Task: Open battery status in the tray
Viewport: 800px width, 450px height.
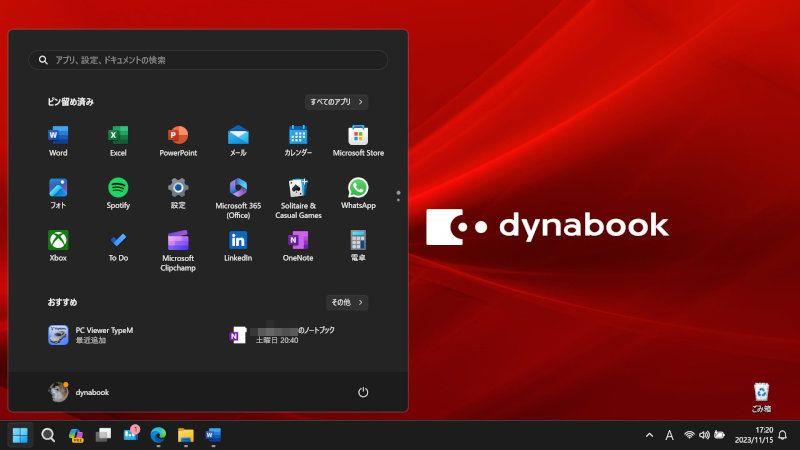Action: tap(720, 435)
